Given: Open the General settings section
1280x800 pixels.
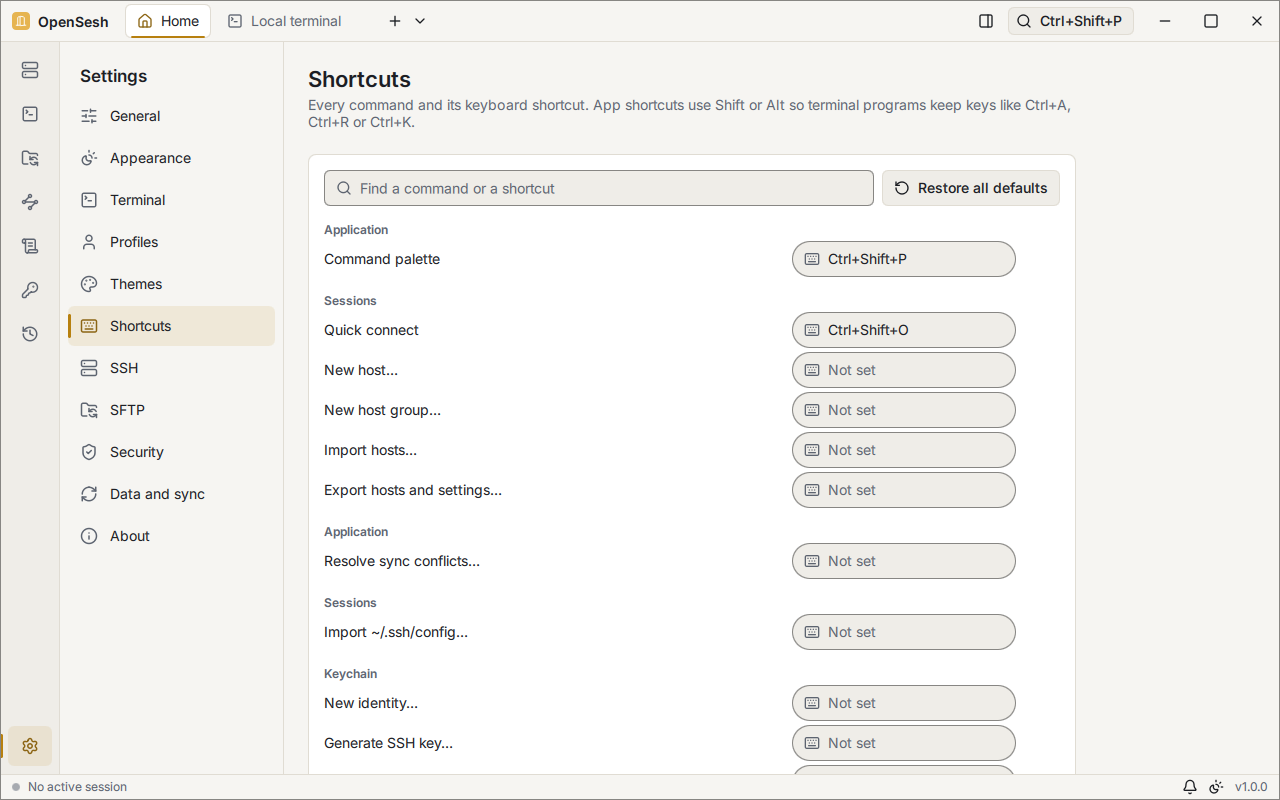Looking at the screenshot, I should point(171,116).
